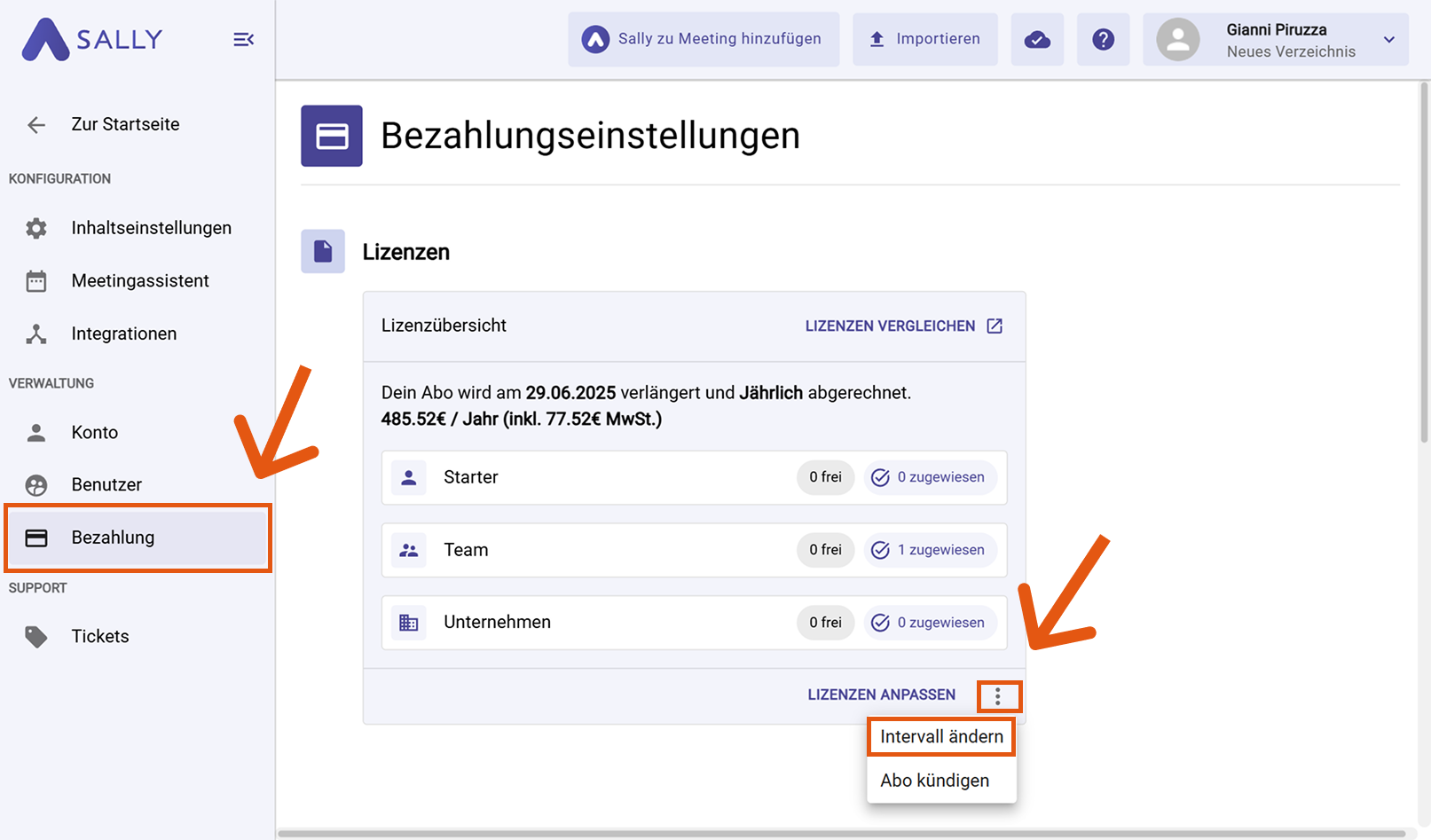The width and height of the screenshot is (1431, 840).
Task: Open Benutzer icon in sidebar
Action: pos(36,485)
